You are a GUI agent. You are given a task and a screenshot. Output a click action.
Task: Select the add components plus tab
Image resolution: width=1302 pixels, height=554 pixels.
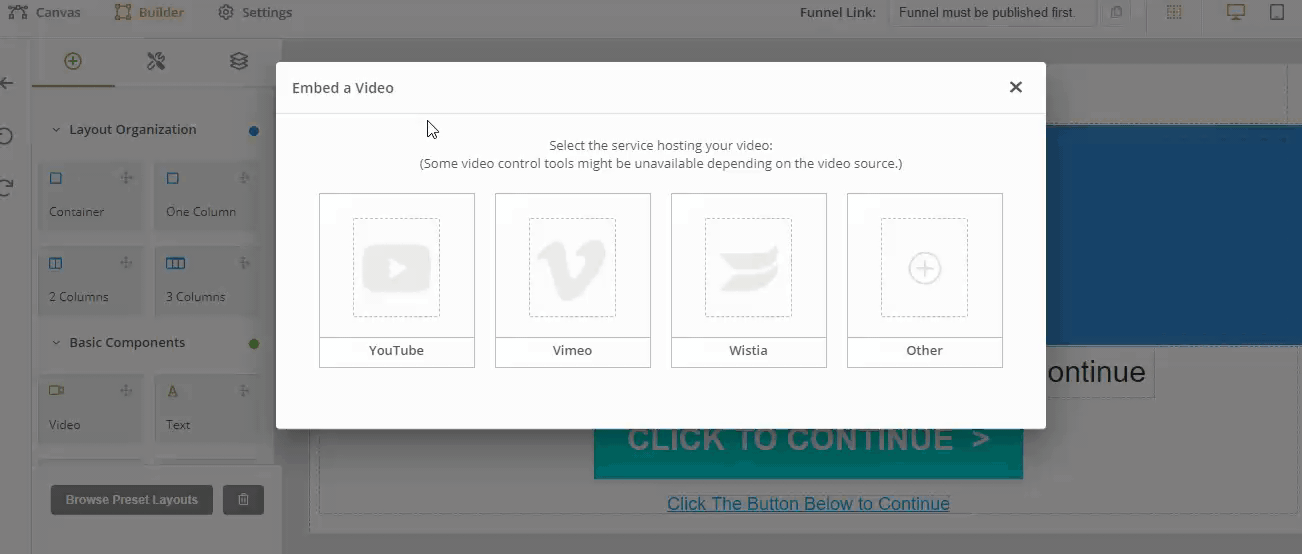73,61
